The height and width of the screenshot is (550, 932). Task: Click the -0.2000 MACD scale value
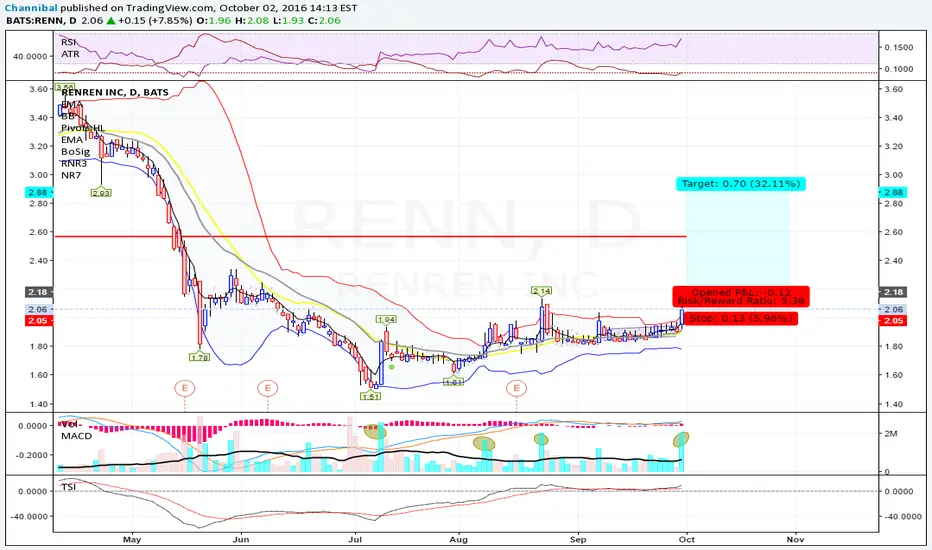tap(32, 455)
